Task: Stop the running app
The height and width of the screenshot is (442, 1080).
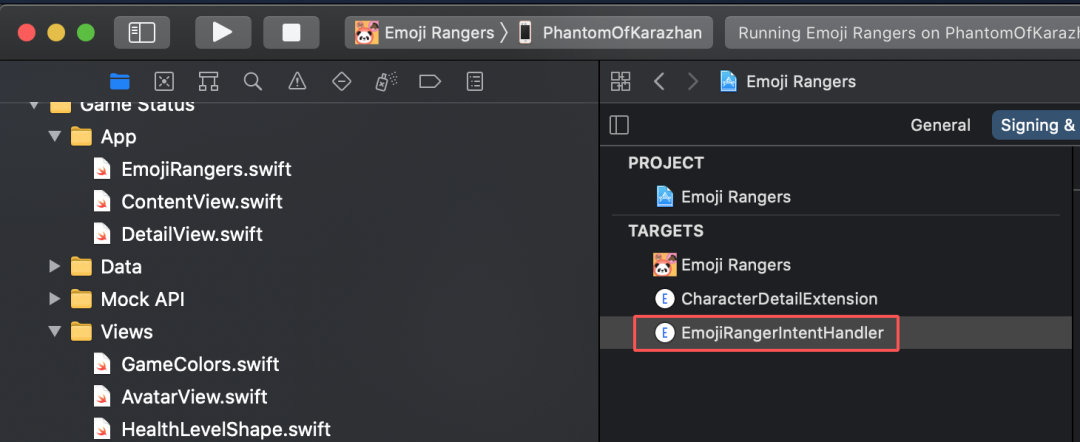Action: pyautogui.click(x=291, y=32)
